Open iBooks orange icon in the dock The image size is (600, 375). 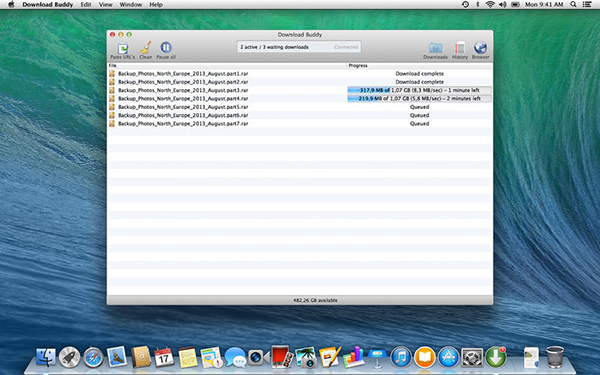pyautogui.click(x=425, y=357)
